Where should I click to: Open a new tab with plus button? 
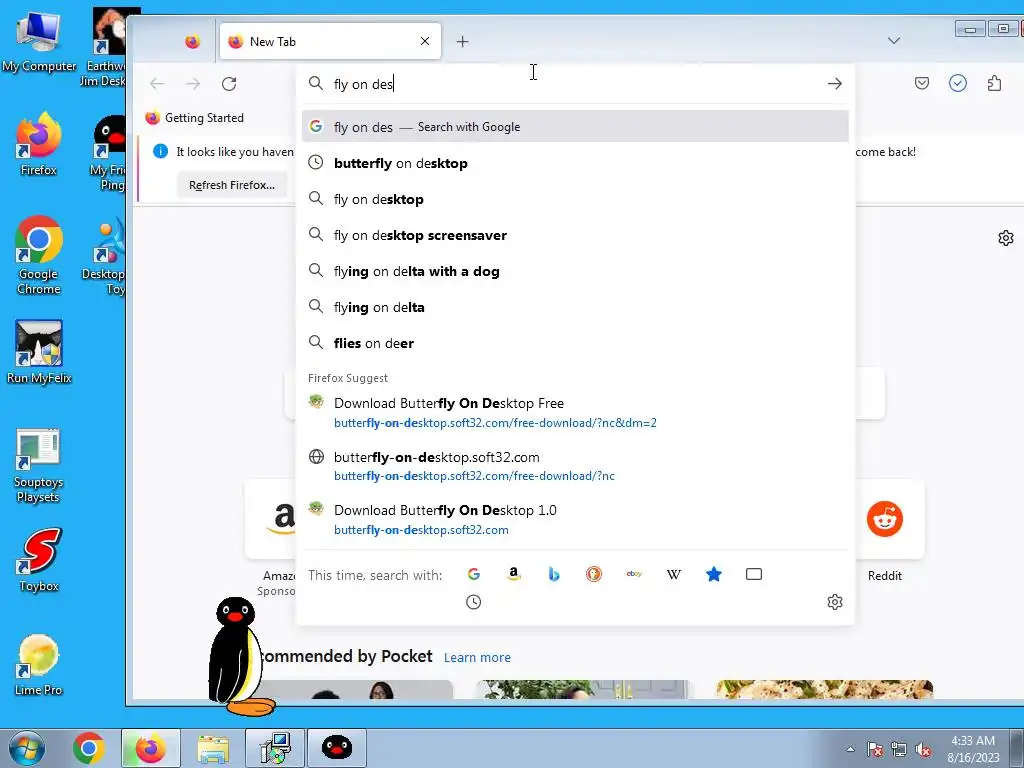462,41
